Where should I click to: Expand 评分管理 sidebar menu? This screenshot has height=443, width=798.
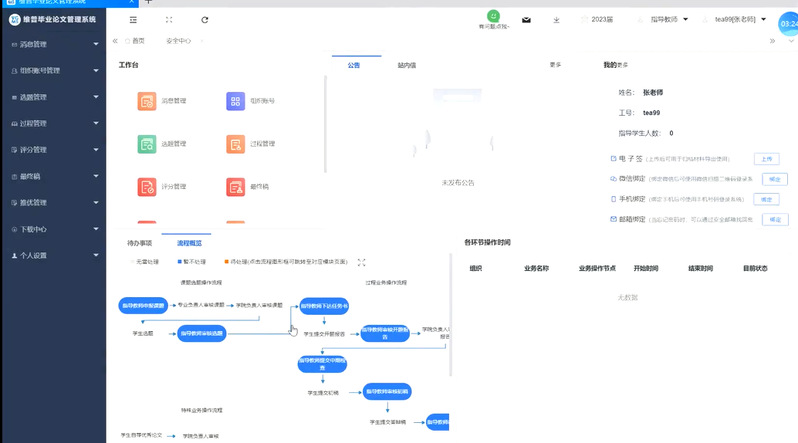tap(53, 150)
